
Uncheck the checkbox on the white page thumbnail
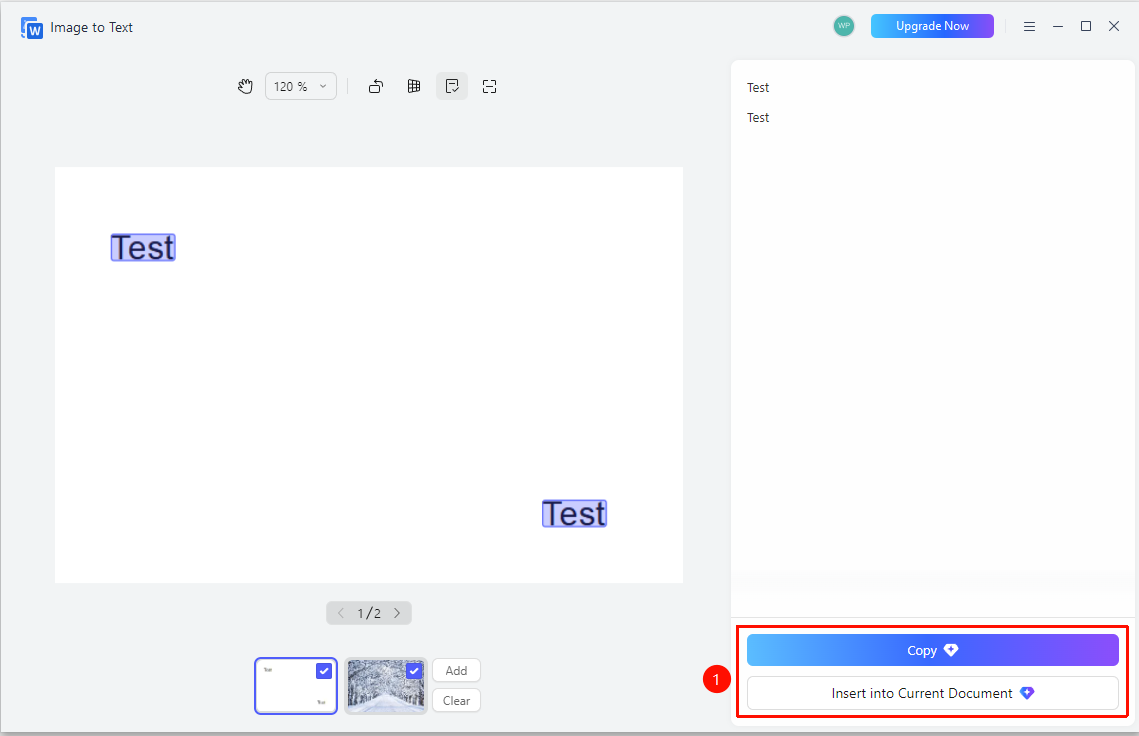[x=324, y=671]
